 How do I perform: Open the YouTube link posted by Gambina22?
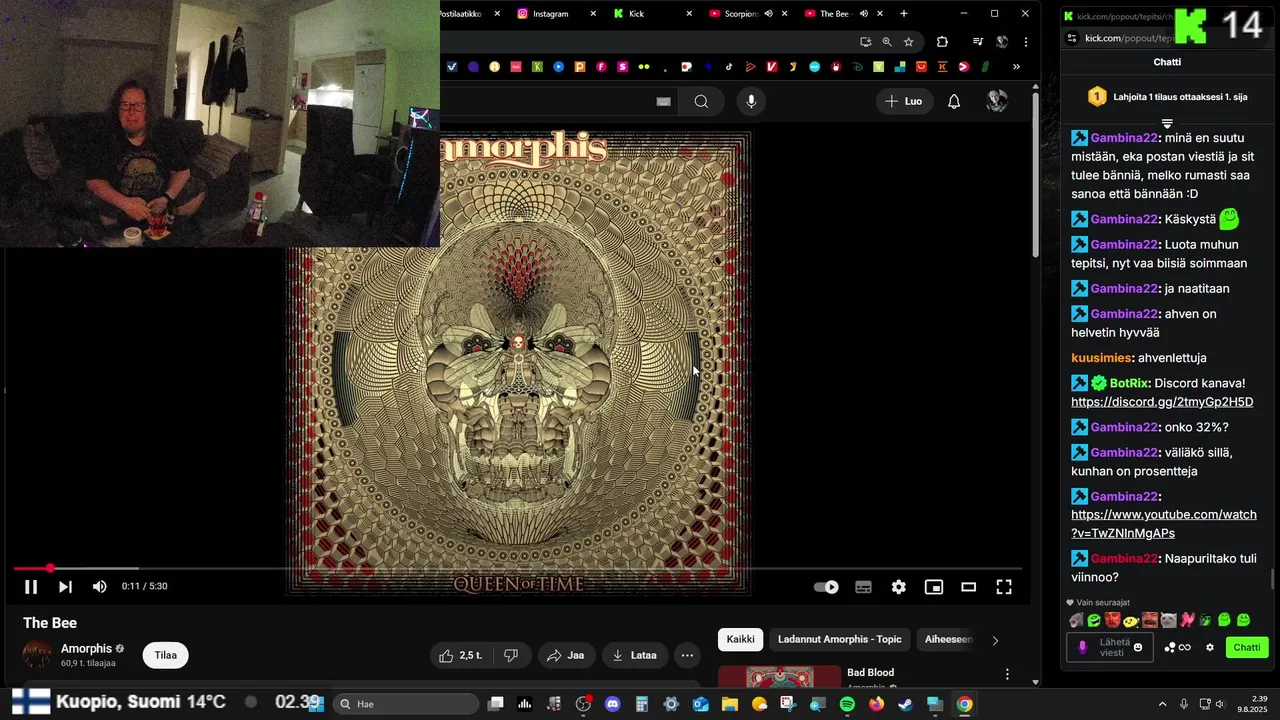point(1164,524)
